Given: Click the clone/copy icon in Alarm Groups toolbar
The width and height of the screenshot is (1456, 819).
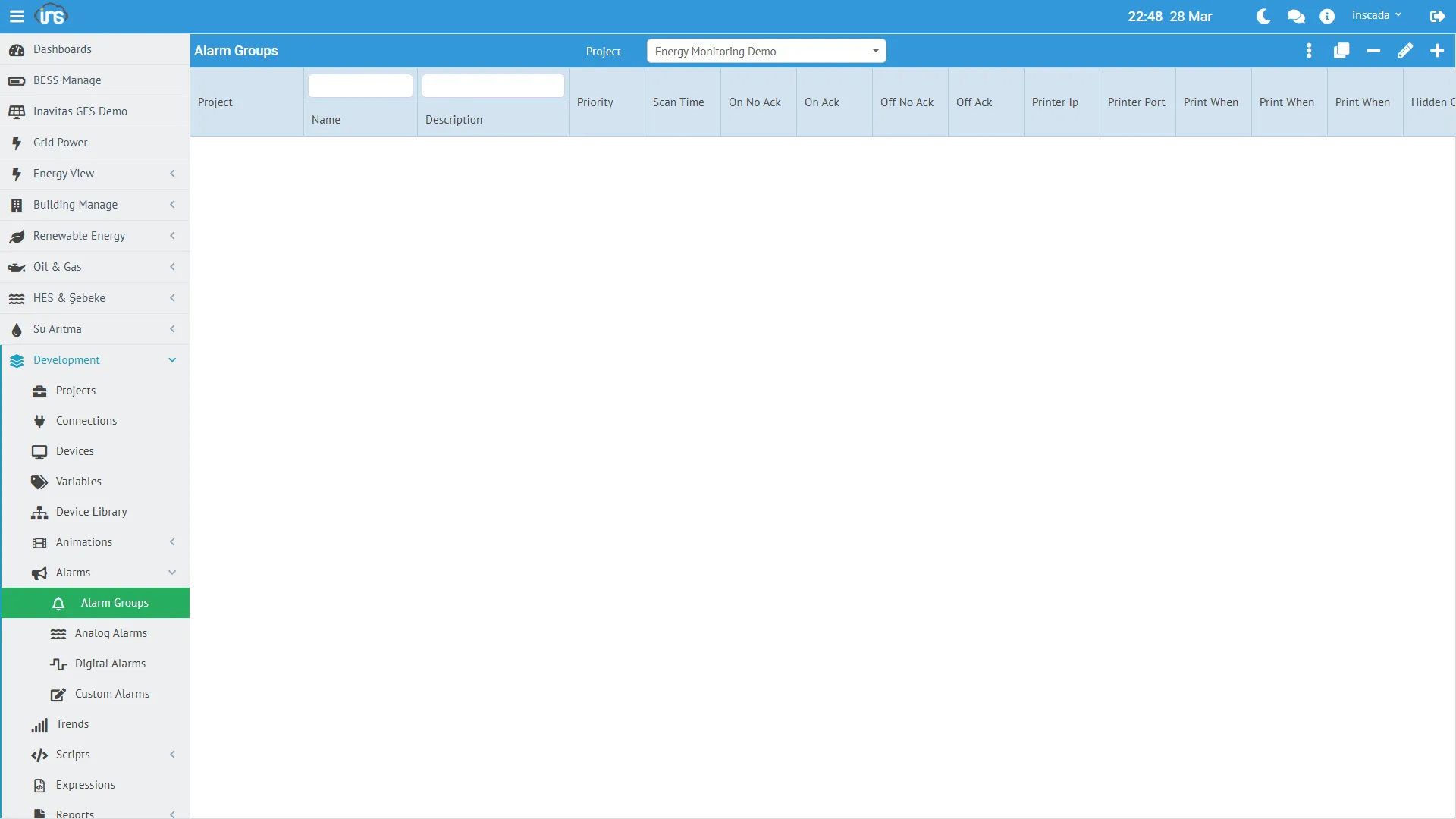Looking at the screenshot, I should point(1341,51).
